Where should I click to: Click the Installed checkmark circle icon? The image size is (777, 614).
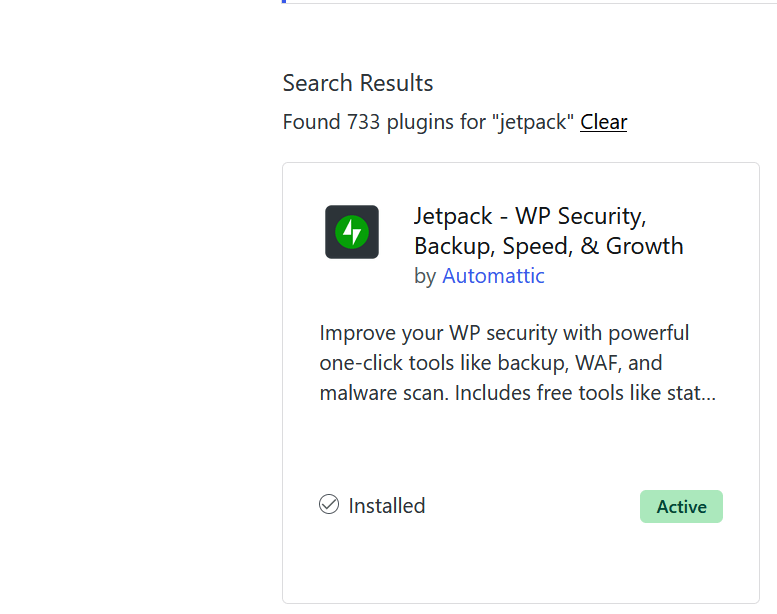click(329, 505)
